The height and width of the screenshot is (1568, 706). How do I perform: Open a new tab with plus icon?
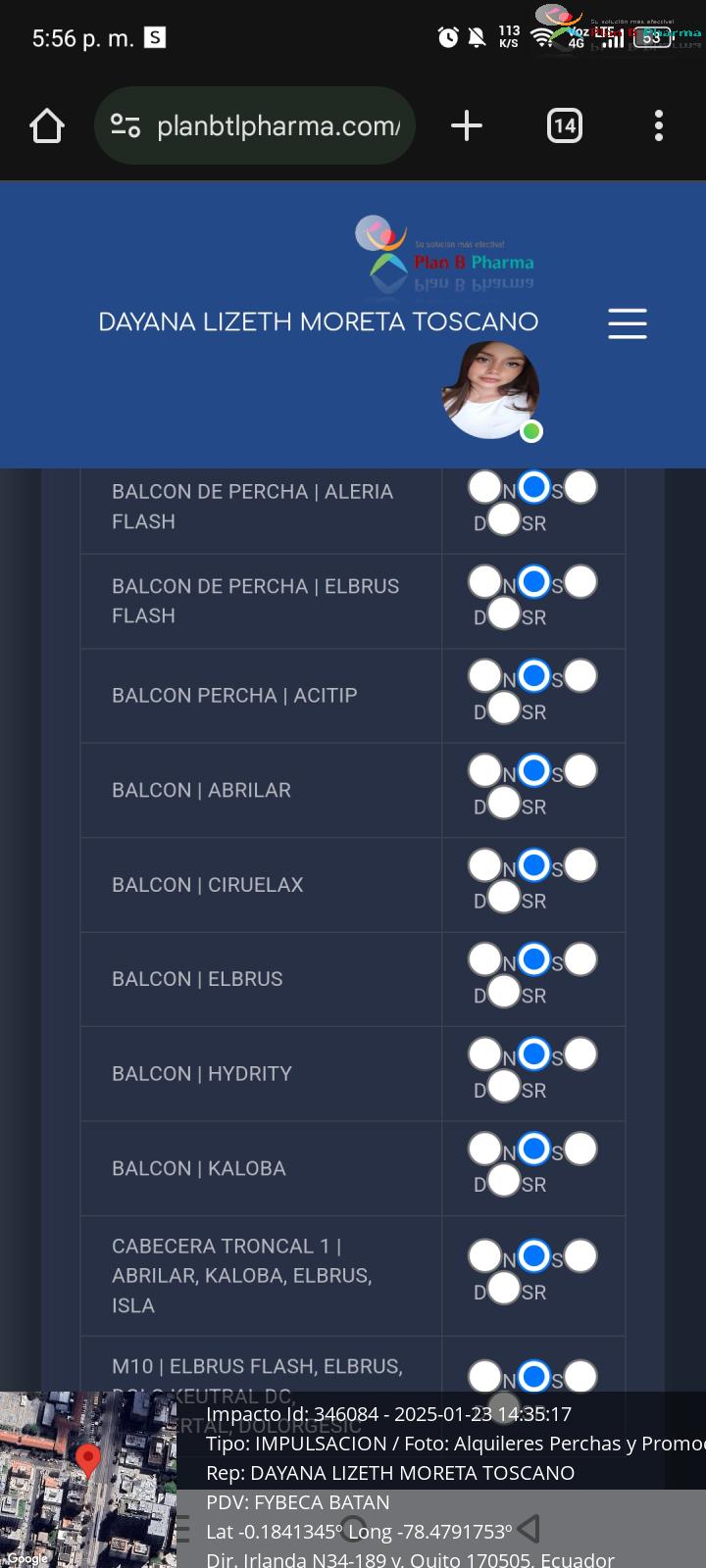[x=467, y=125]
